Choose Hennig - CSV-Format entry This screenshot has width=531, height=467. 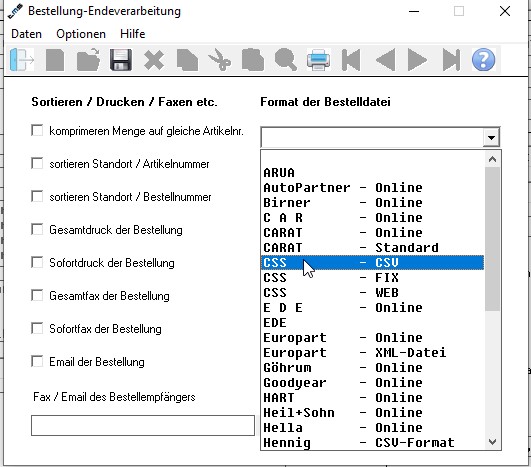[373, 443]
